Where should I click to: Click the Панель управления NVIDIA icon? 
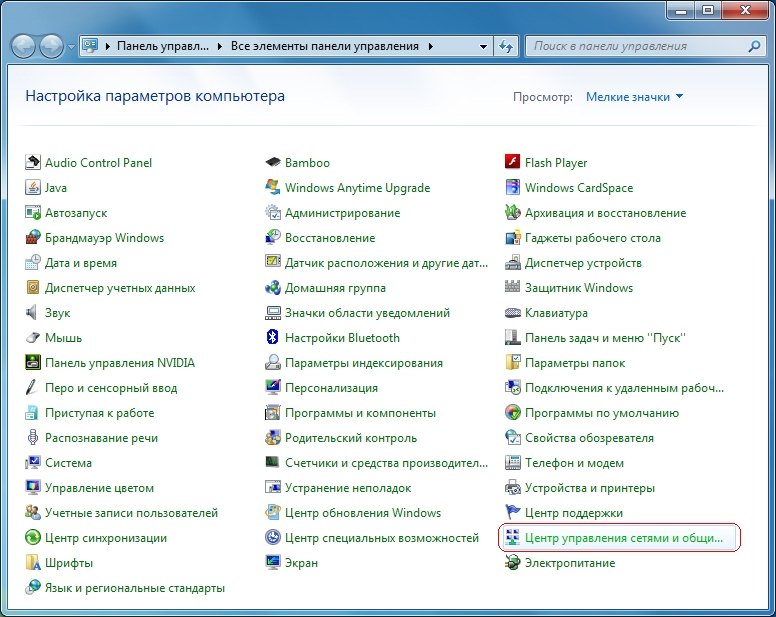point(33,363)
